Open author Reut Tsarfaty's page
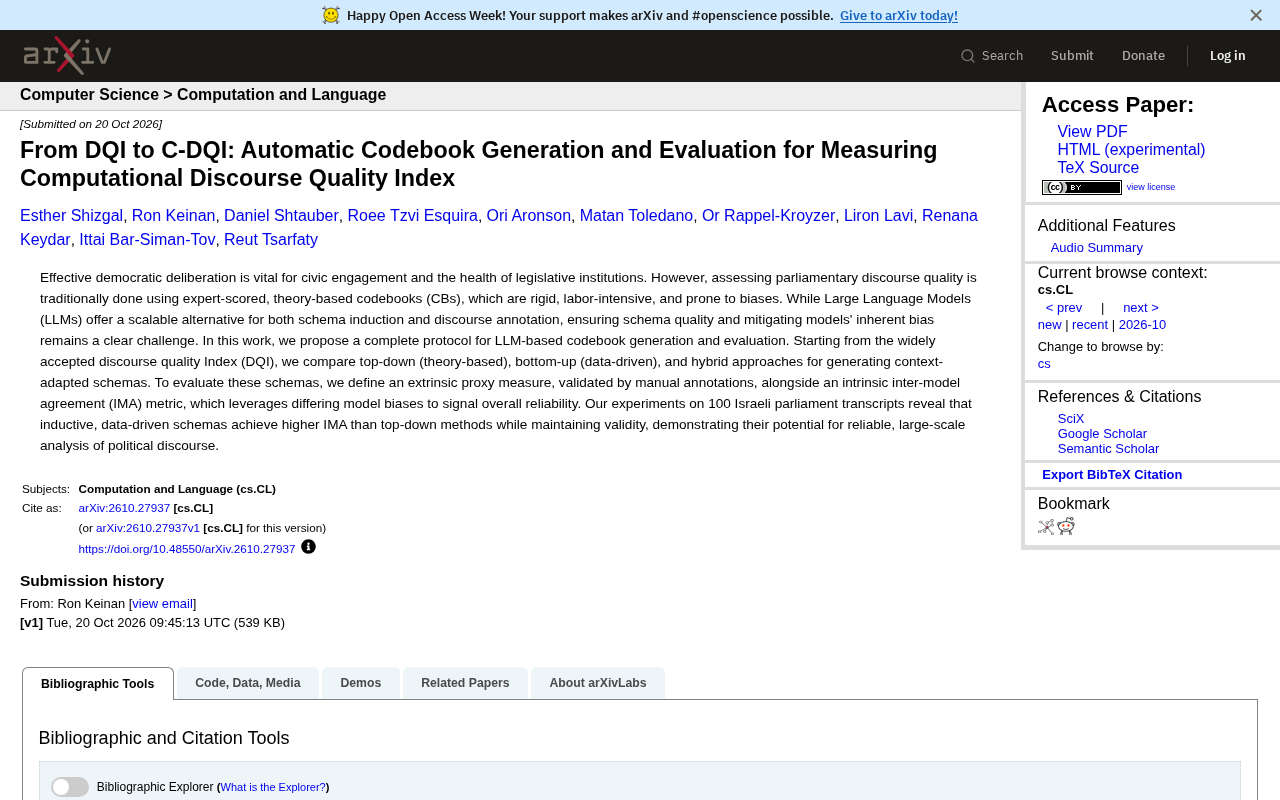The height and width of the screenshot is (800, 1280). pyautogui.click(x=271, y=240)
